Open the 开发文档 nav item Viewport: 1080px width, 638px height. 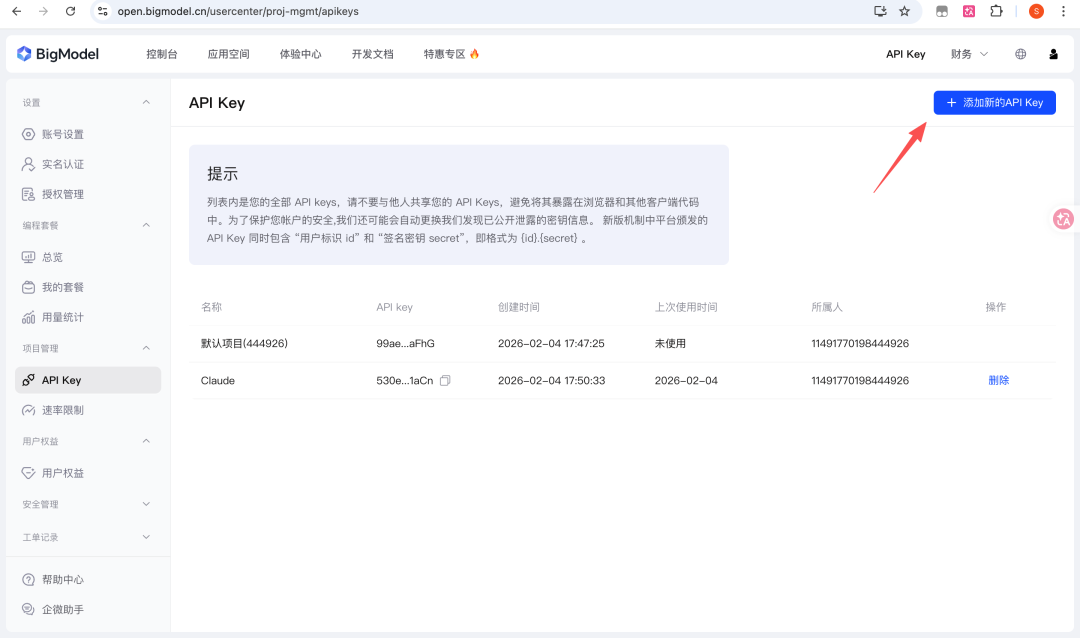[373, 54]
